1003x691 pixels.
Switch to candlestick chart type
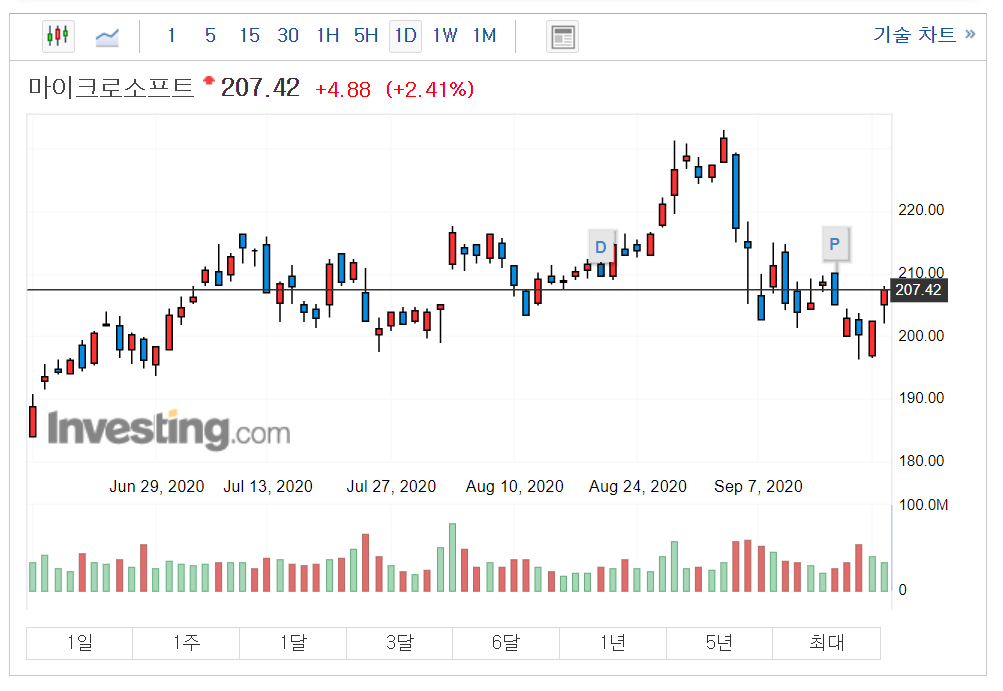click(x=58, y=36)
